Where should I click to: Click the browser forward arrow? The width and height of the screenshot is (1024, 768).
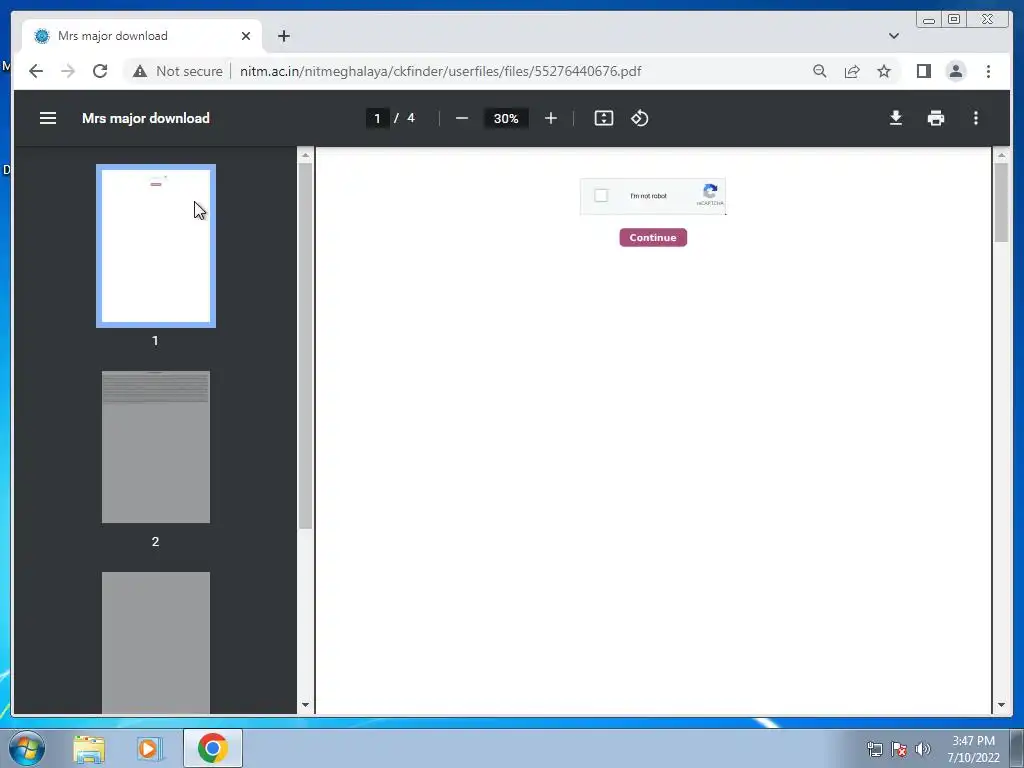point(68,71)
